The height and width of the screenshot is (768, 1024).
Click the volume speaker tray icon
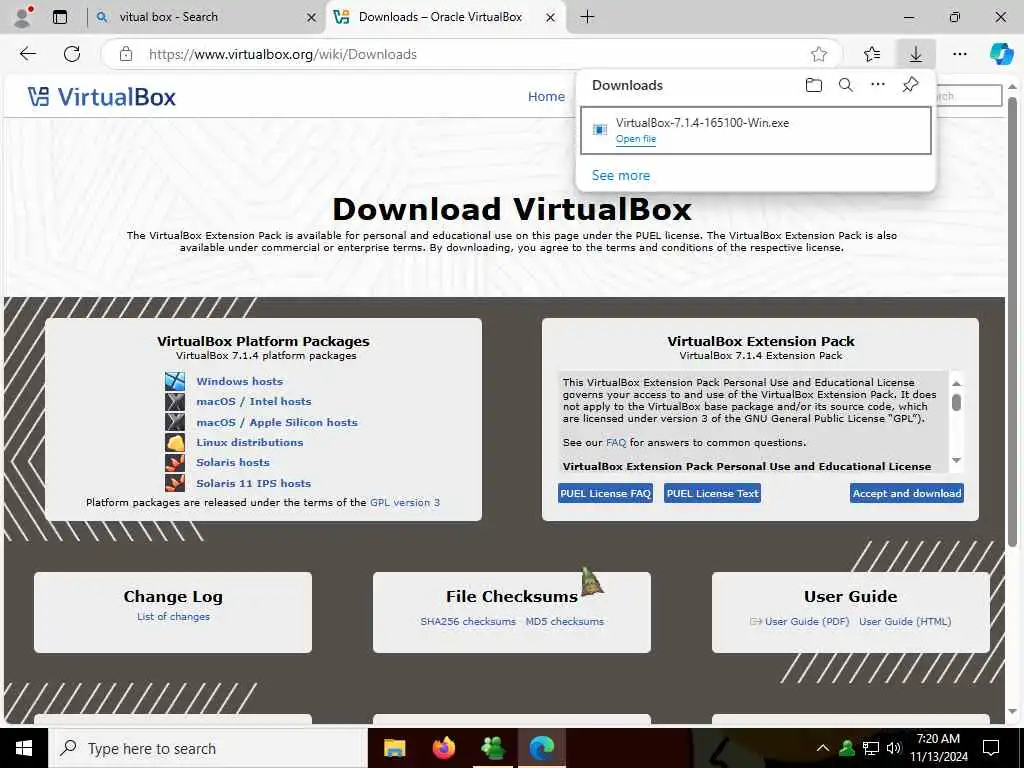click(x=894, y=748)
